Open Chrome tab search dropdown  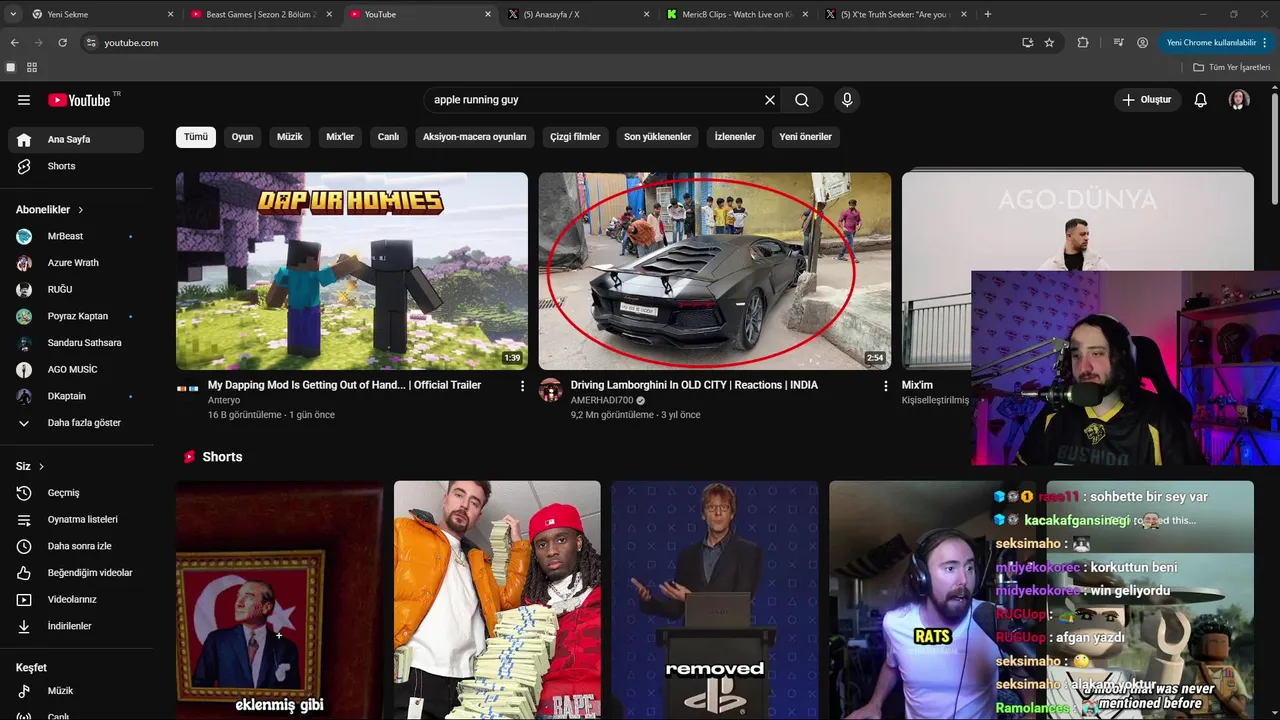click(13, 14)
